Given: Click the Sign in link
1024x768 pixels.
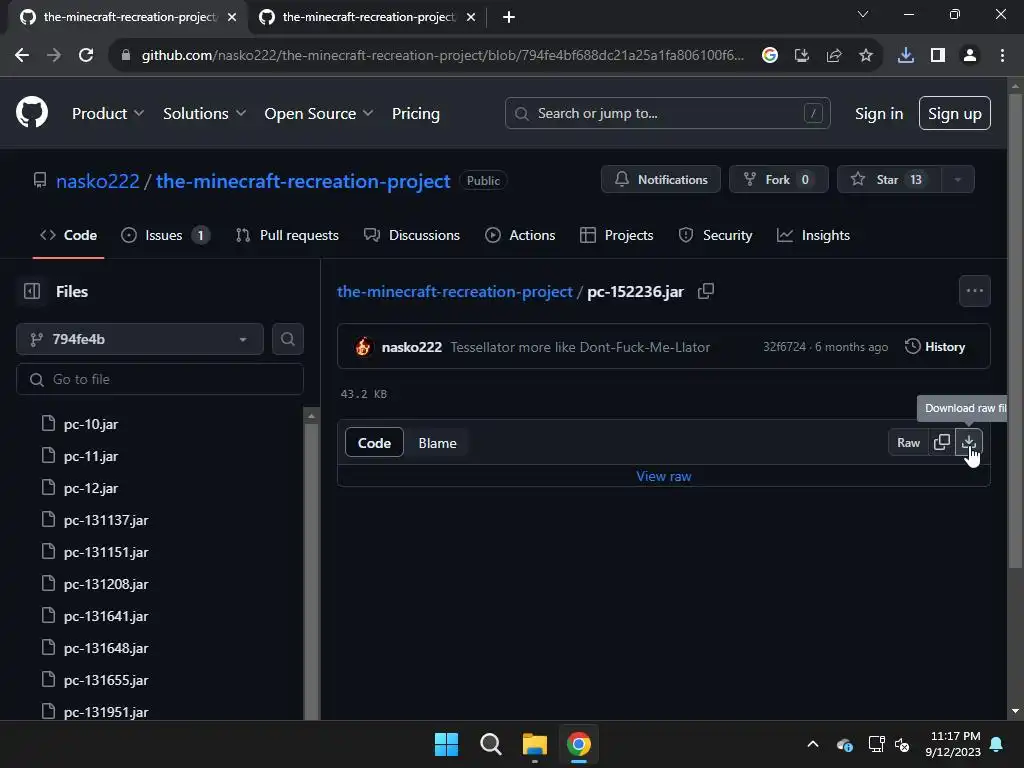Looking at the screenshot, I should (879, 114).
